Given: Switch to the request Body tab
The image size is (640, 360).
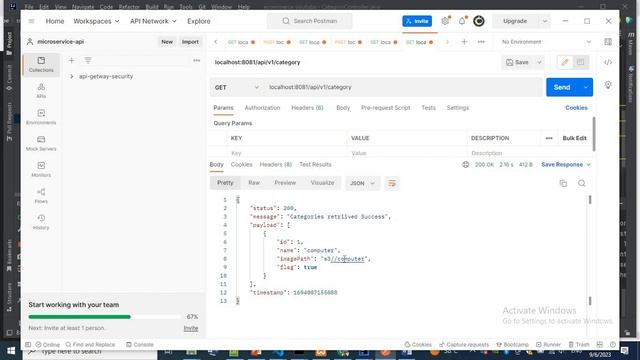Looking at the screenshot, I should (343, 108).
